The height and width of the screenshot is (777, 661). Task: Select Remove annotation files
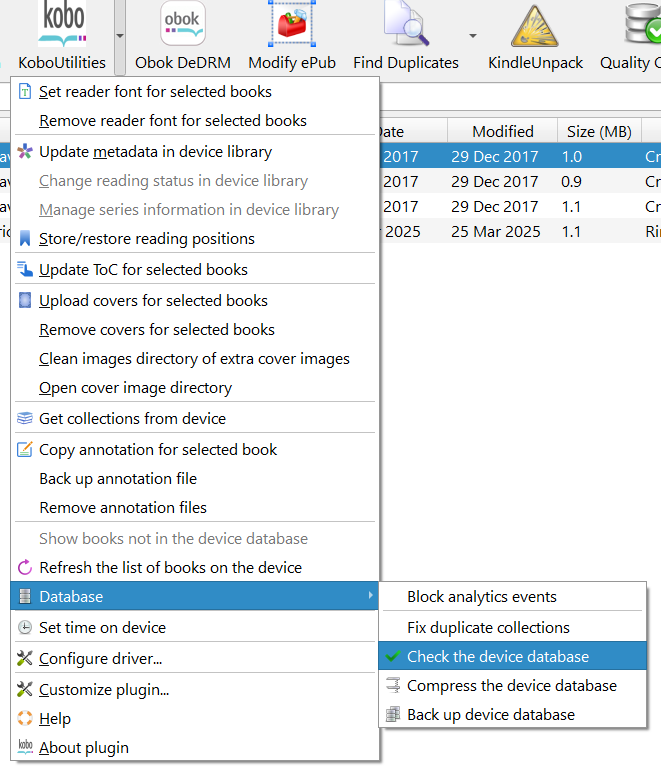(x=195, y=507)
